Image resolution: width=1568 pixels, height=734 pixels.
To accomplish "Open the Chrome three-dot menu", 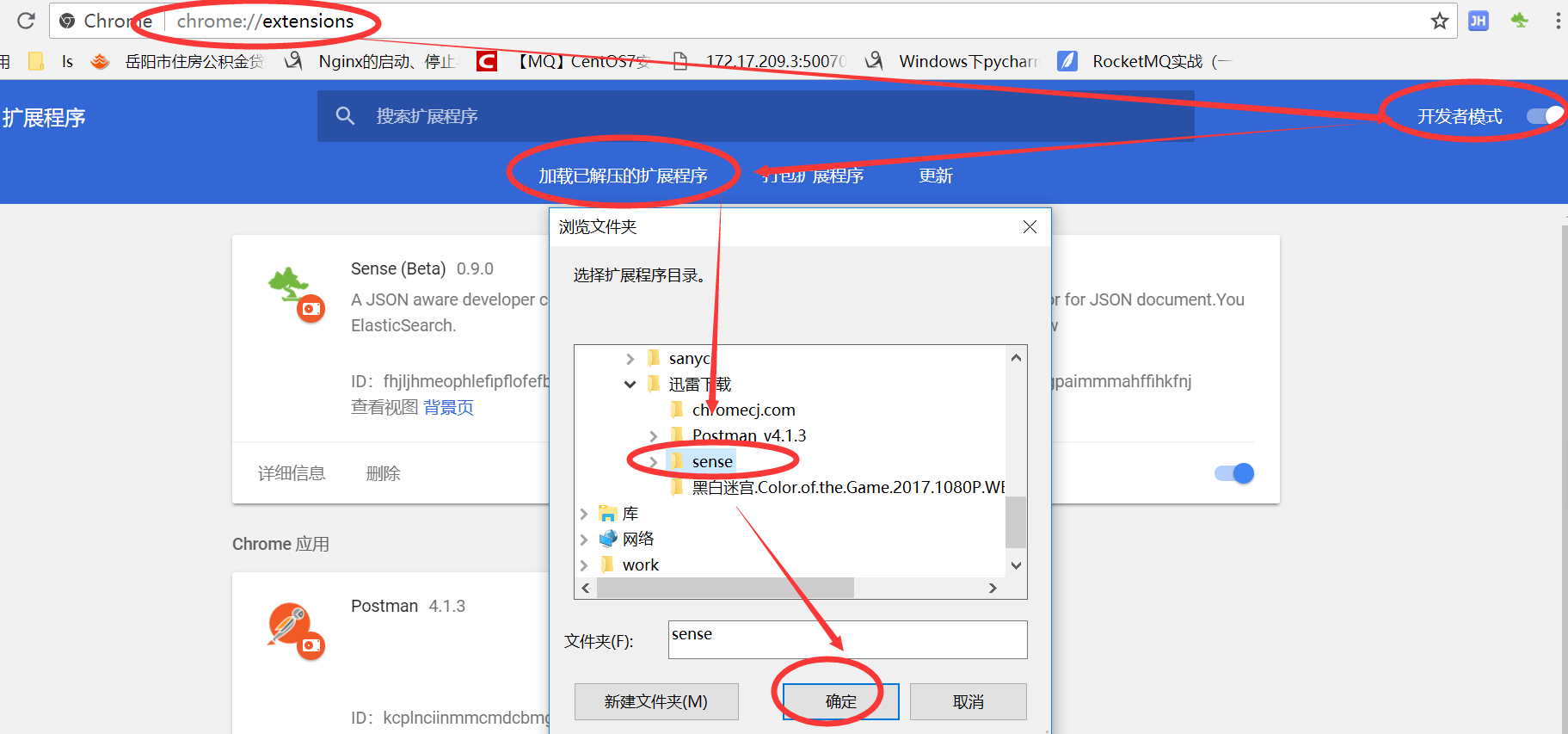I will (1558, 21).
